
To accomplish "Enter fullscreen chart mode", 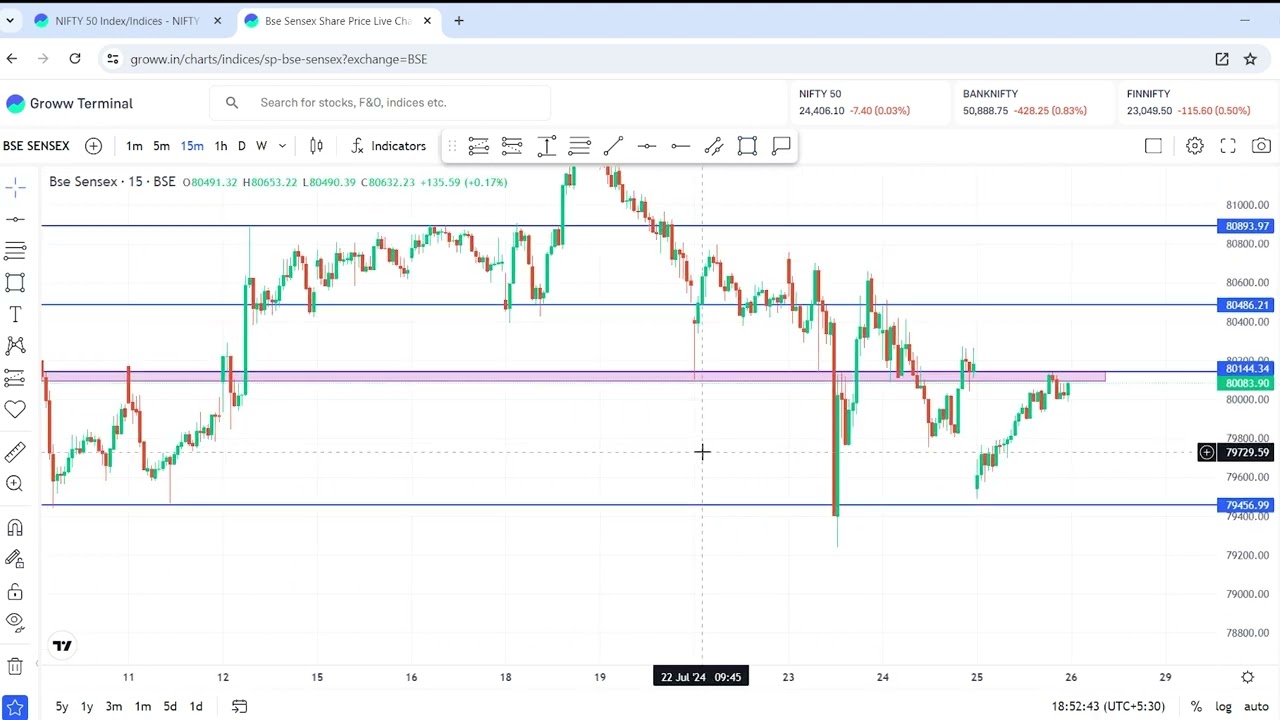I will [1228, 146].
